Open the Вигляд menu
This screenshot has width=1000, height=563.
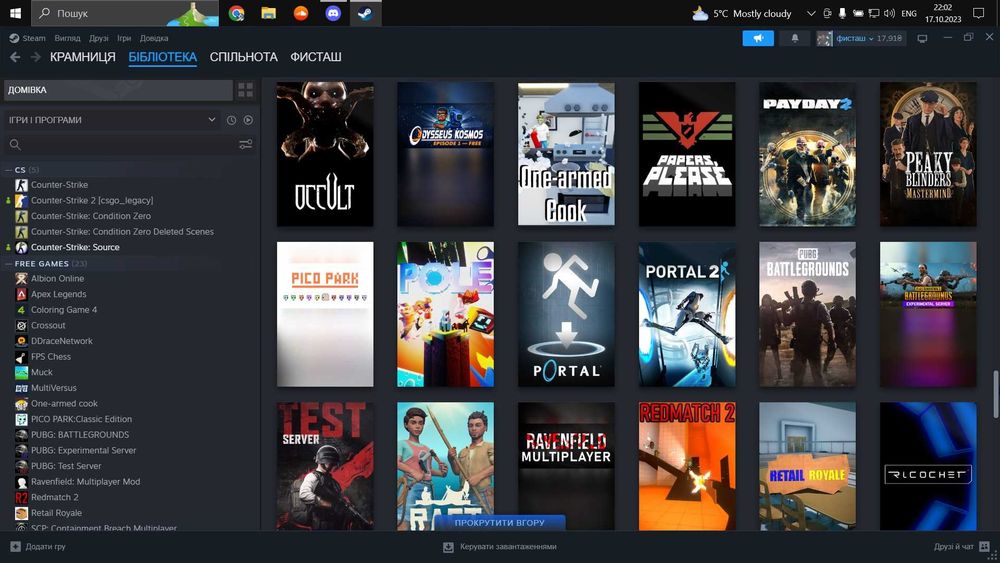pyautogui.click(x=67, y=38)
